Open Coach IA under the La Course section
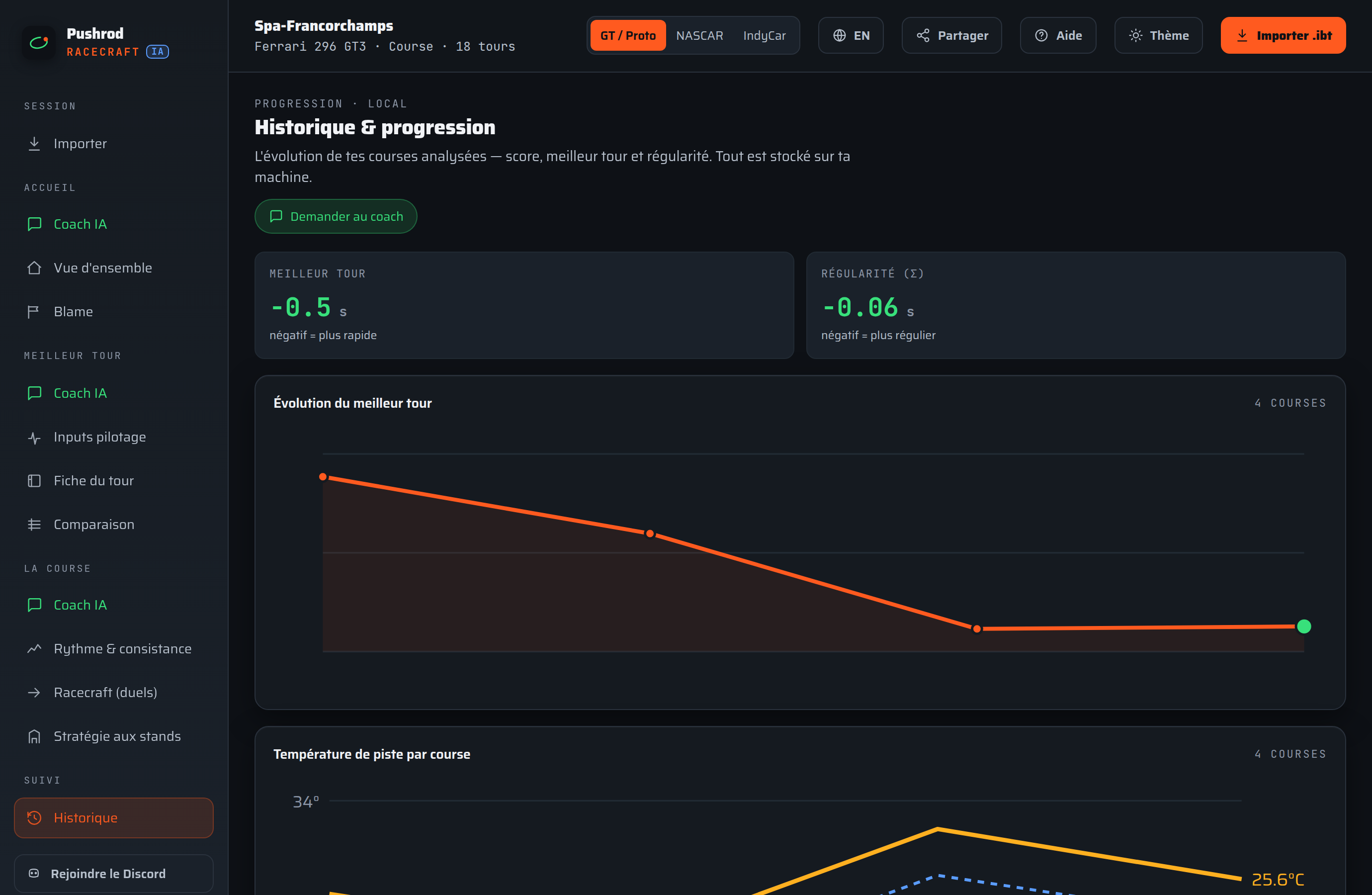This screenshot has width=1372, height=895. (x=113, y=605)
